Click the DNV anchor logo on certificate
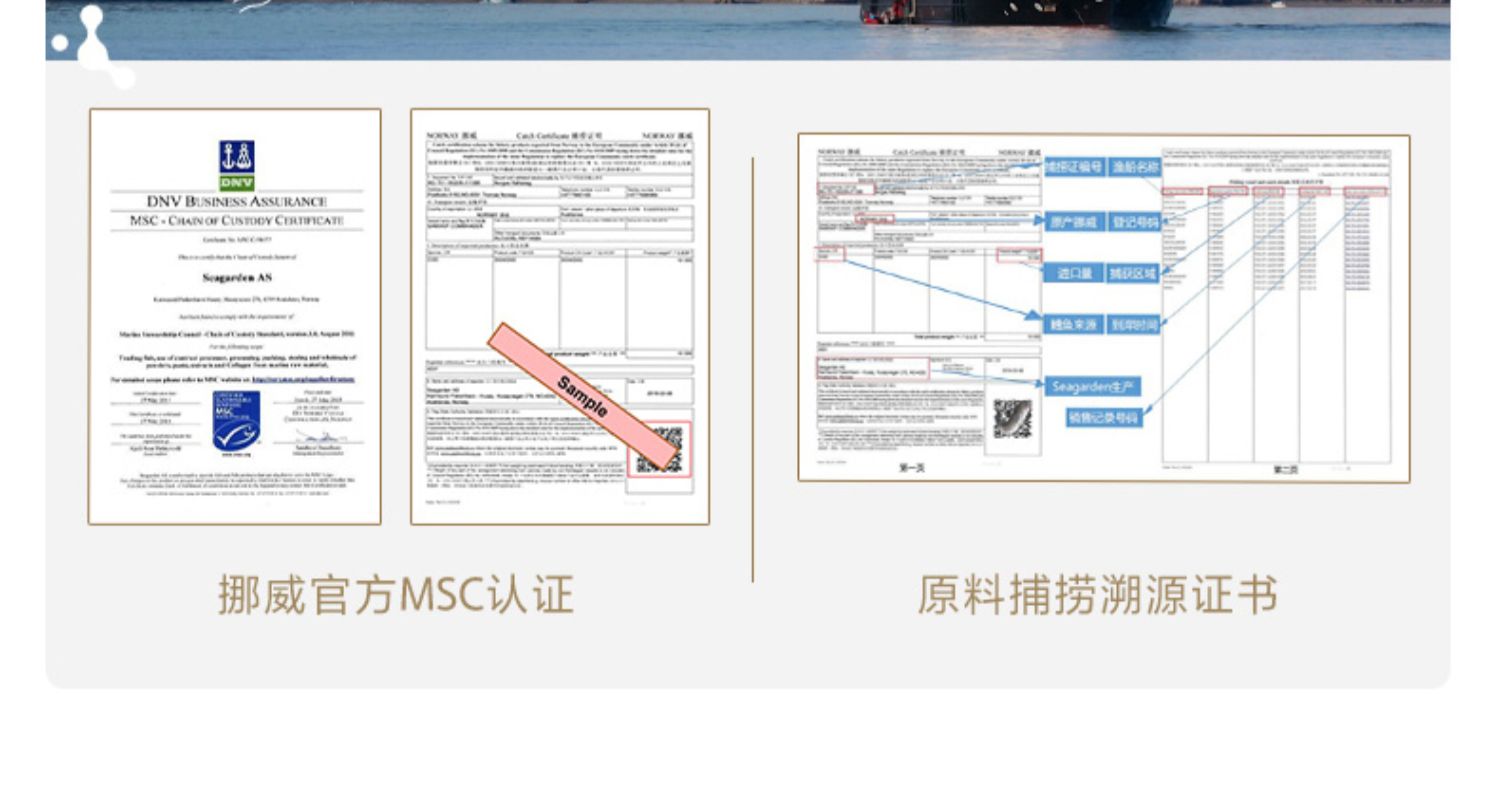Viewport: 1500px width, 798px height. click(237, 165)
